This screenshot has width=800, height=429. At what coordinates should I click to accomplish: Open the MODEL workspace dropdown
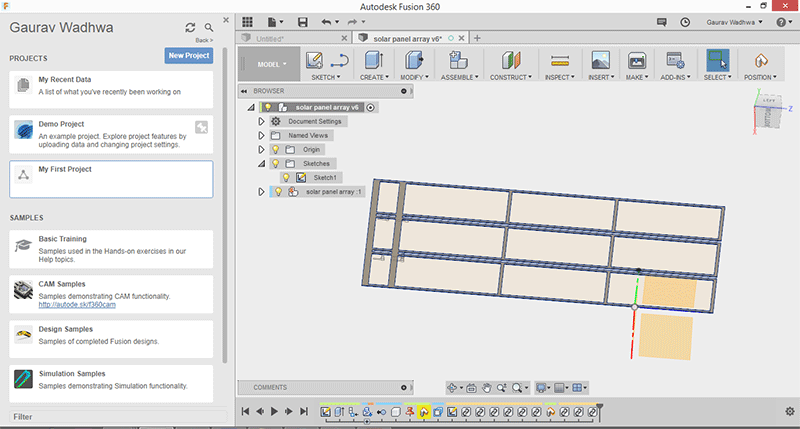coord(270,63)
